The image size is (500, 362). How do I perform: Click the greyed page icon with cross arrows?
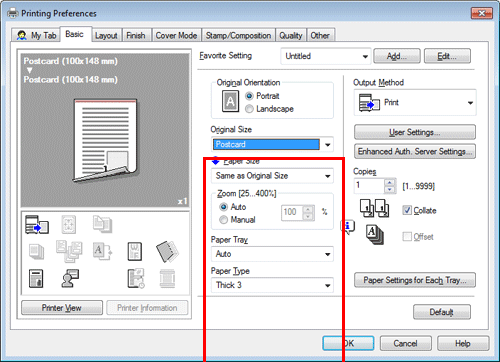(69, 224)
